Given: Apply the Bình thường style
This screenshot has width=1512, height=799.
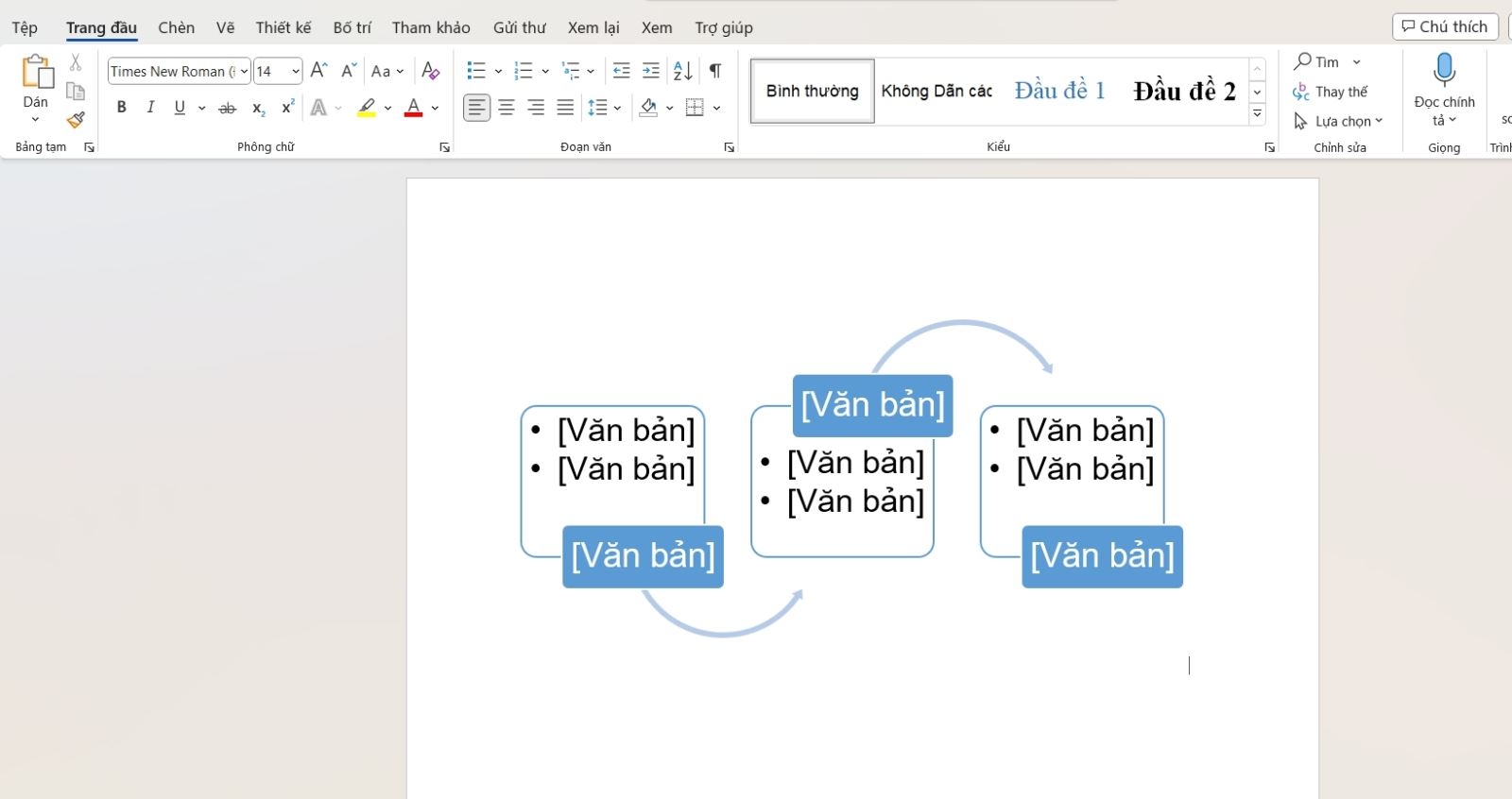Looking at the screenshot, I should (x=813, y=91).
